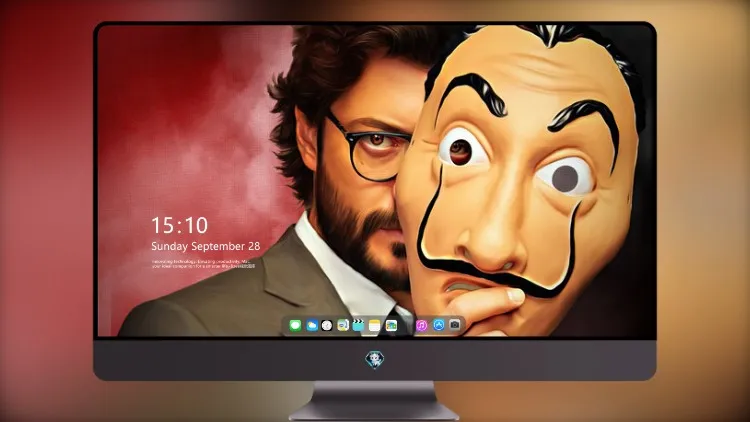Open the green Messages app in dock
The width and height of the screenshot is (750, 422).
[295, 326]
